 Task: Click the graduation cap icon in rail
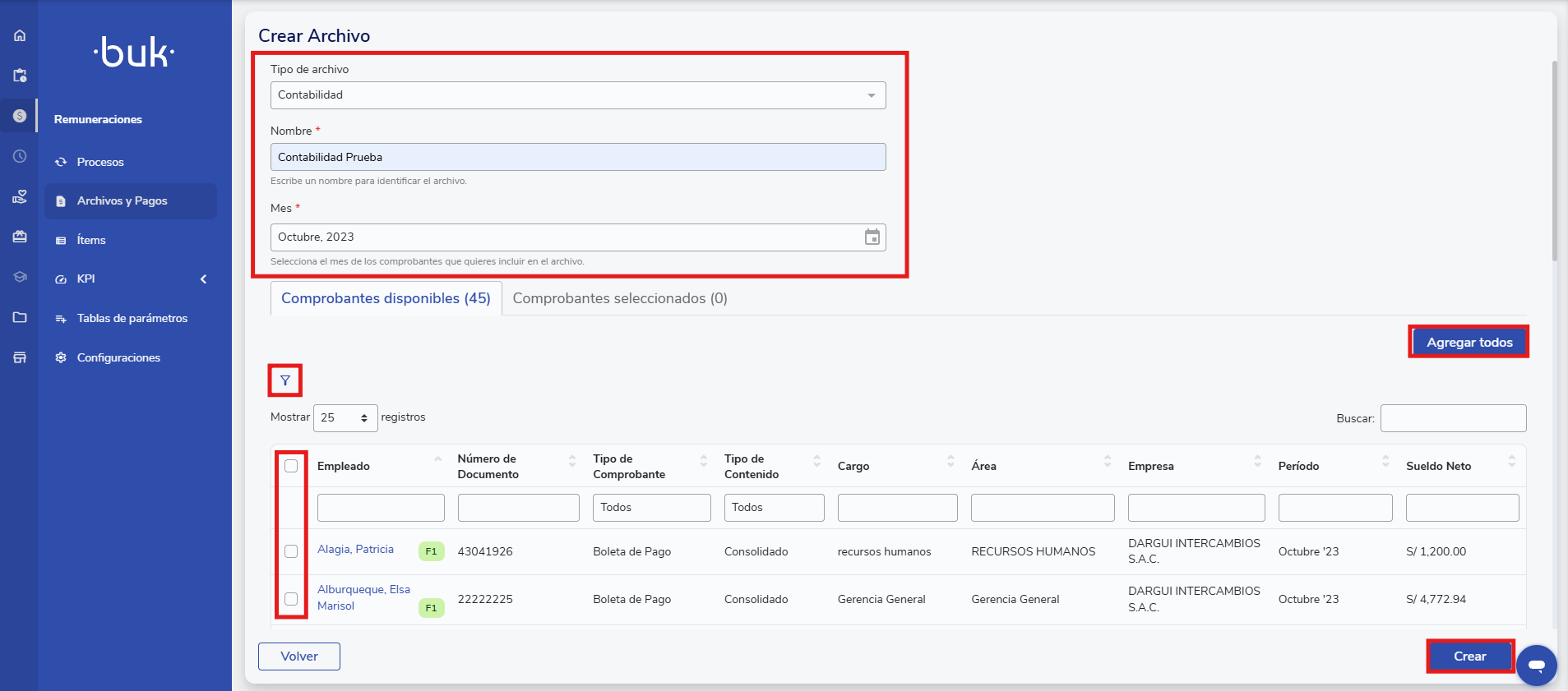tap(20, 277)
